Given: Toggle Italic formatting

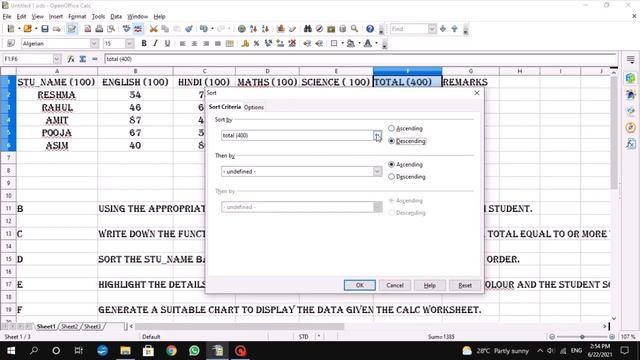Looking at the screenshot, I should tap(155, 43).
